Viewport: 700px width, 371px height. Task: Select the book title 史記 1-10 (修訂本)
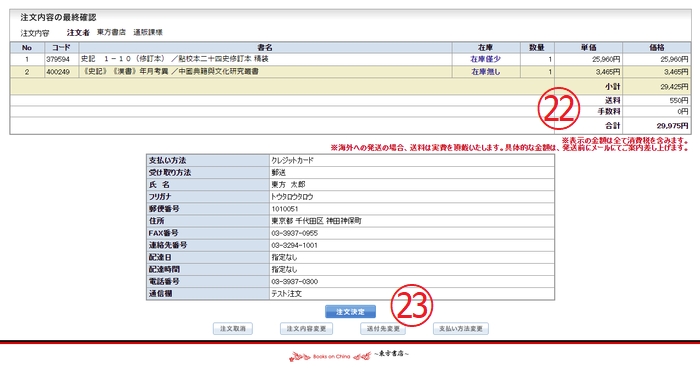click(x=175, y=59)
